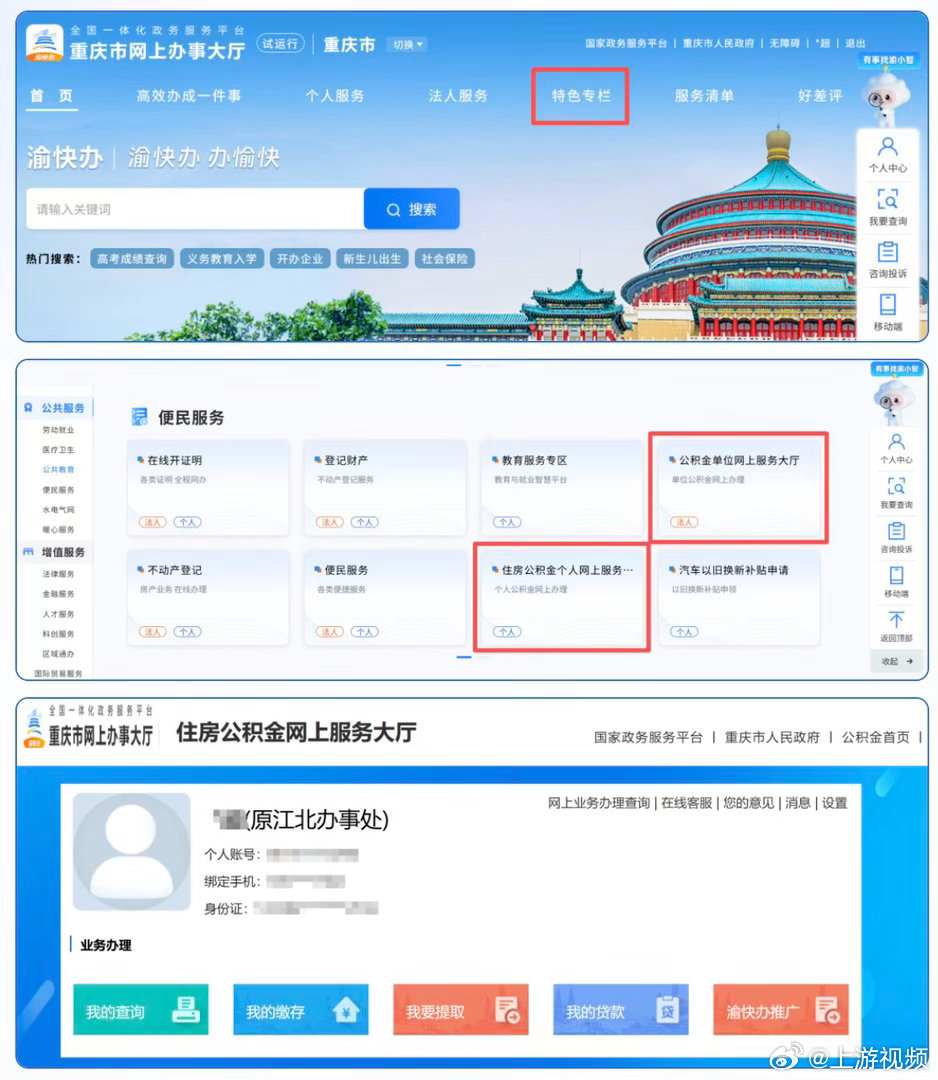Open 个人中心 icon in the 便民服务 page sidebar

point(896,442)
